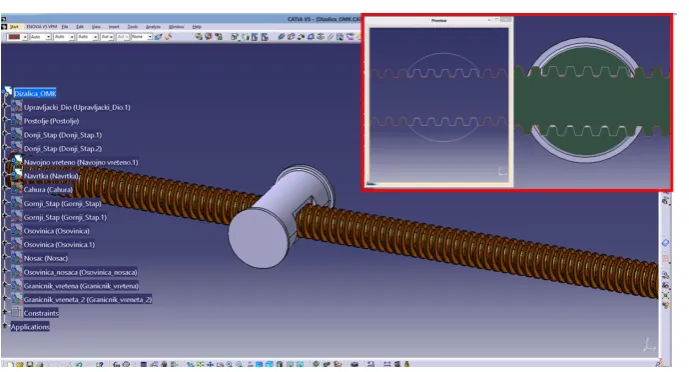Image resolution: width=689 pixels, height=372 pixels.
Task: Click the Zoom Out magnifier icon
Action: (x=239, y=365)
